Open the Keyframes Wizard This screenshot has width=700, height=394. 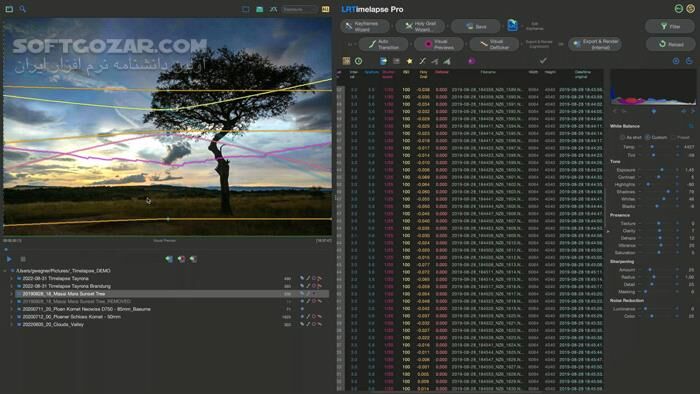365,26
